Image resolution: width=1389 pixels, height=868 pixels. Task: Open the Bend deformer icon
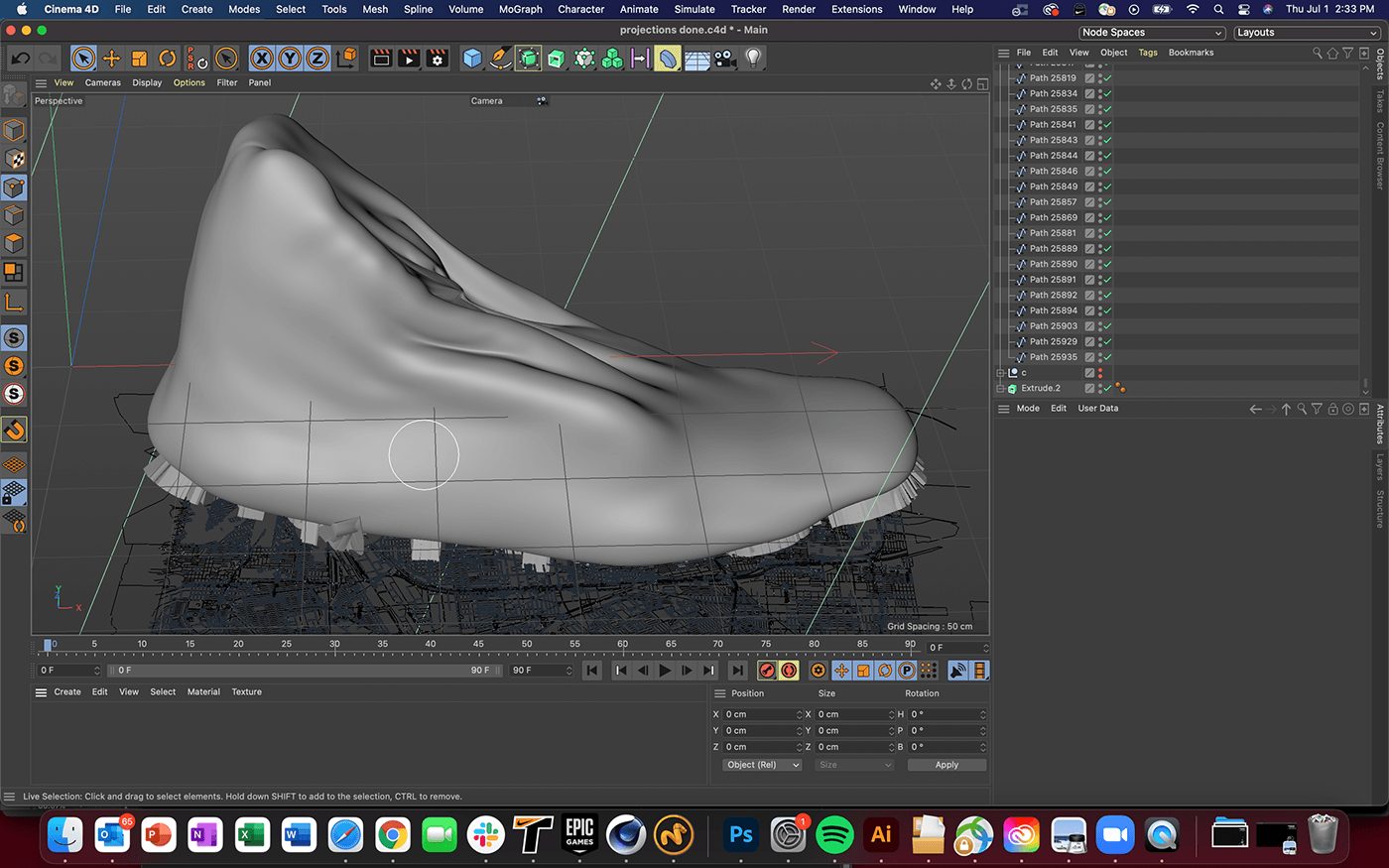pos(669,59)
